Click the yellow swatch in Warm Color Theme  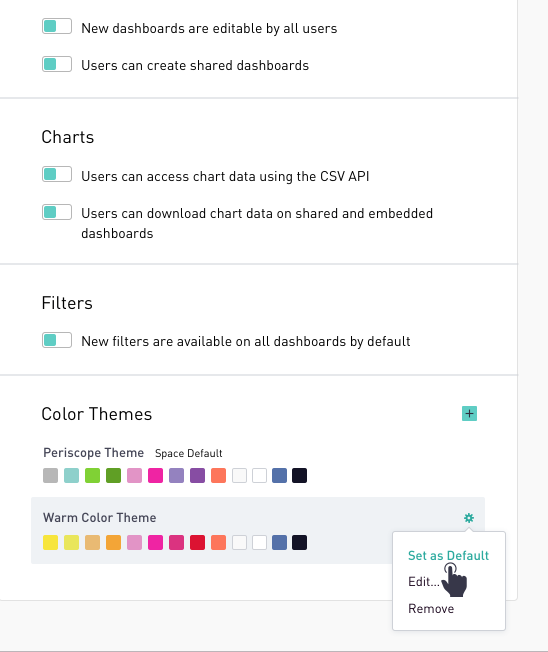[x=51, y=543]
